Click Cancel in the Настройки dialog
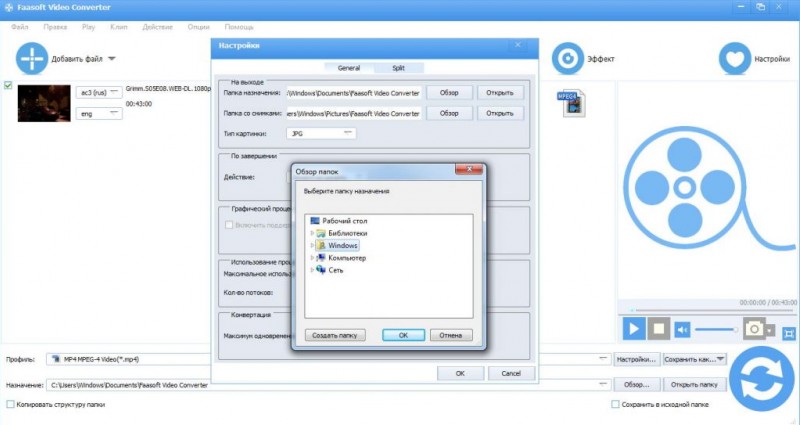The image size is (800, 425). click(511, 373)
